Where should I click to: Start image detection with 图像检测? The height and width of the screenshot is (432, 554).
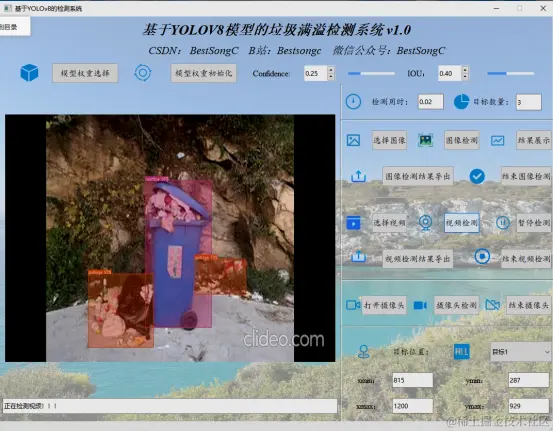461,140
